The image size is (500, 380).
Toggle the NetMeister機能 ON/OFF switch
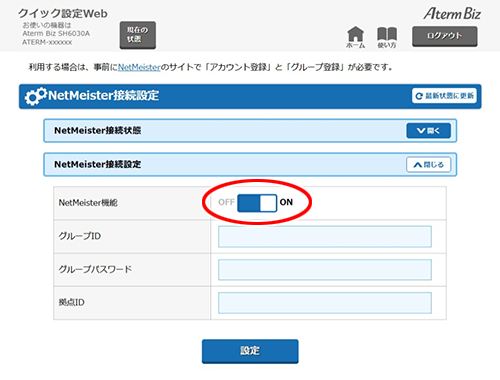point(257,203)
